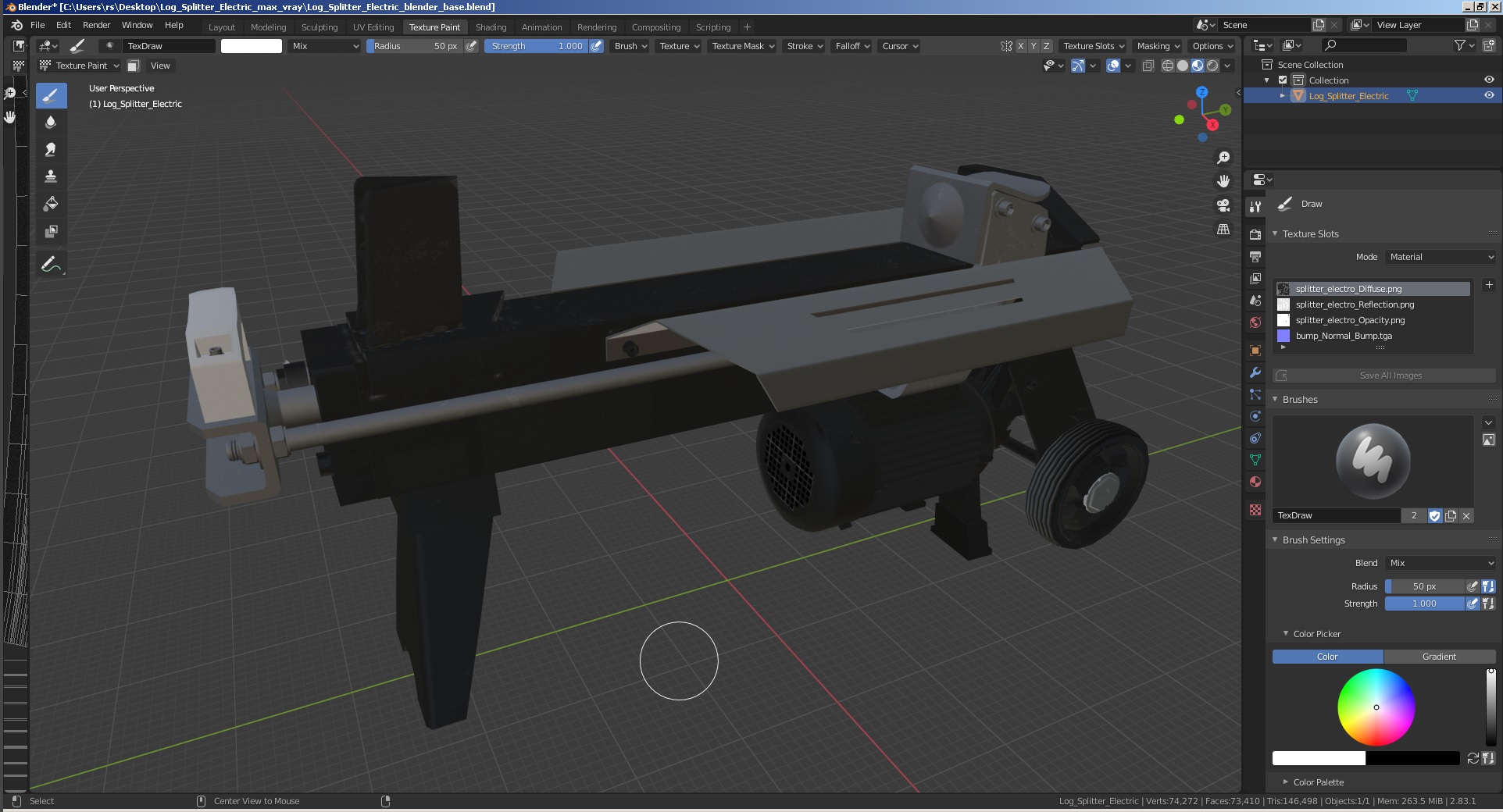Open the View Layer properties tab
The height and width of the screenshot is (812, 1503).
coord(1255,279)
